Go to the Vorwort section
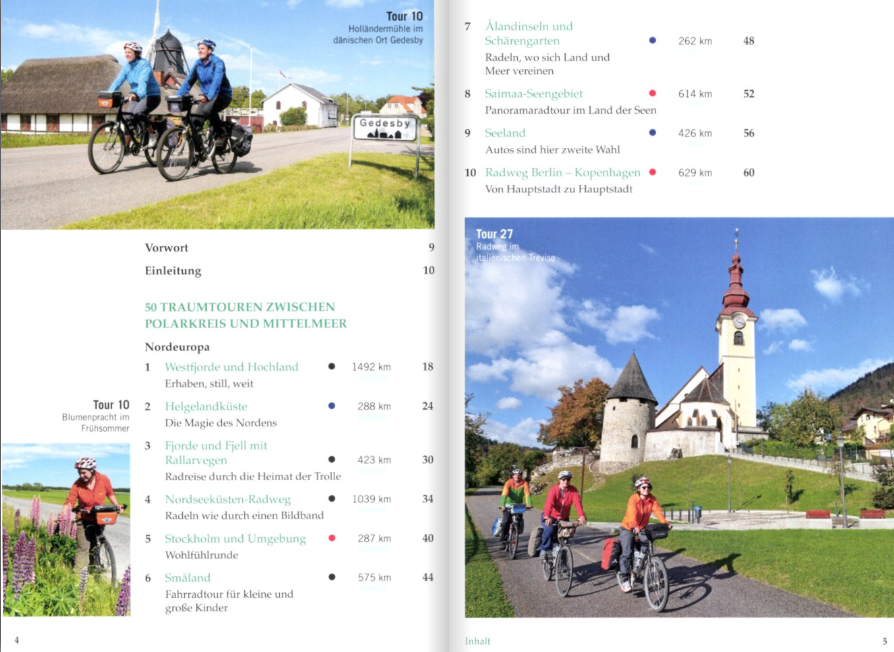894x652 pixels. (166, 248)
